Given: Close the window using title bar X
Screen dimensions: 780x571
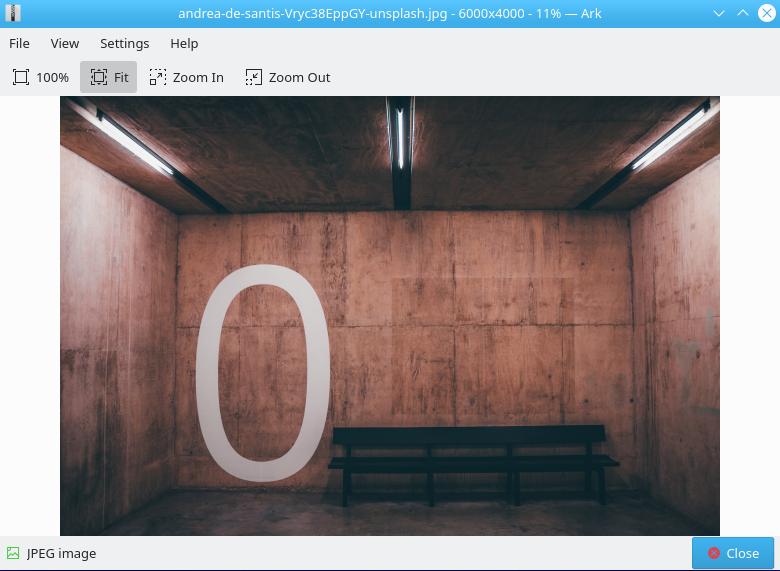Looking at the screenshot, I should tap(766, 14).
